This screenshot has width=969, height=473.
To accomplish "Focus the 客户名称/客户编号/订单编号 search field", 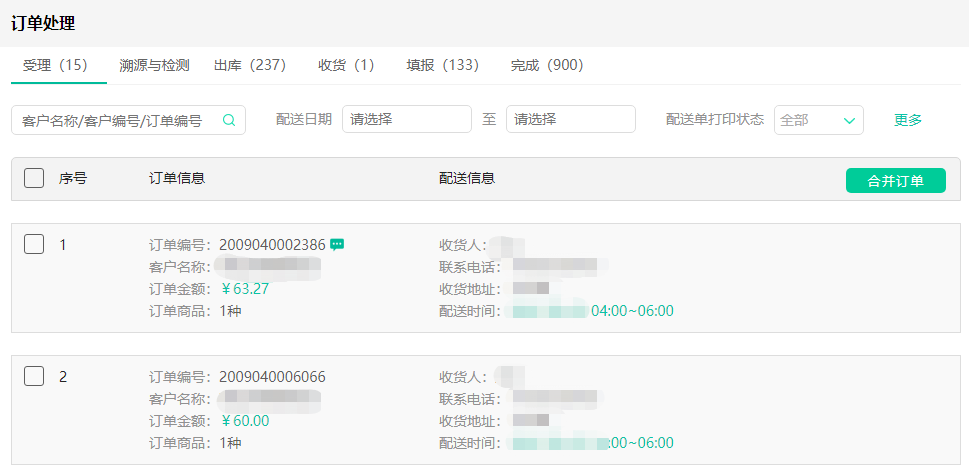I will click(x=129, y=120).
